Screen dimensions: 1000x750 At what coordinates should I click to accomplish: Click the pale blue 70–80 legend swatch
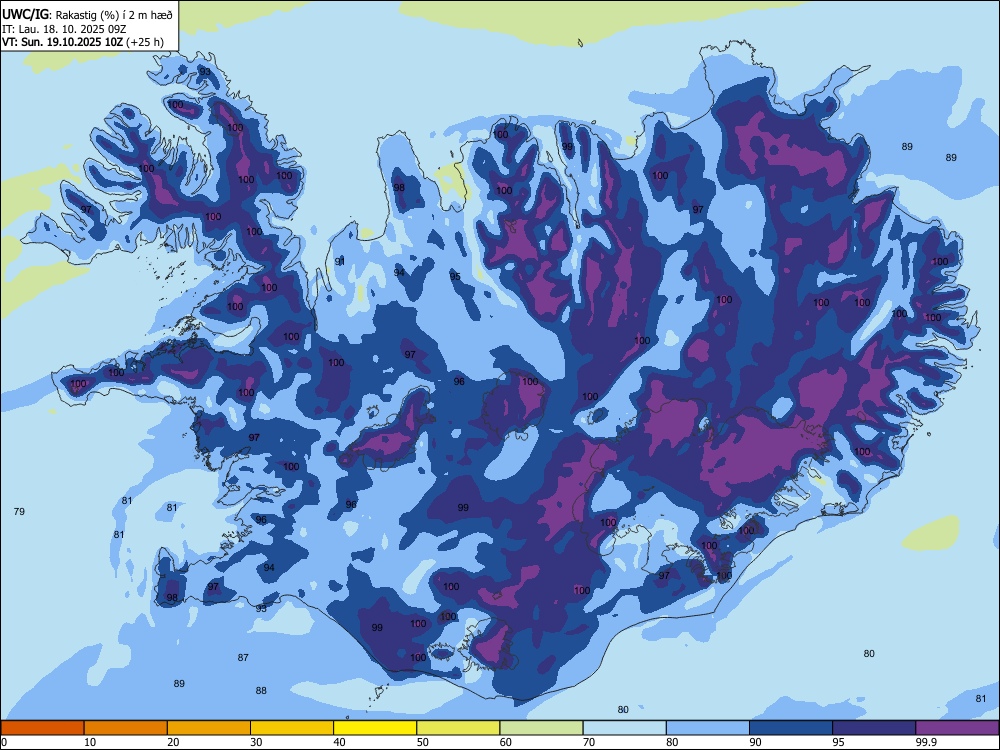point(624,728)
